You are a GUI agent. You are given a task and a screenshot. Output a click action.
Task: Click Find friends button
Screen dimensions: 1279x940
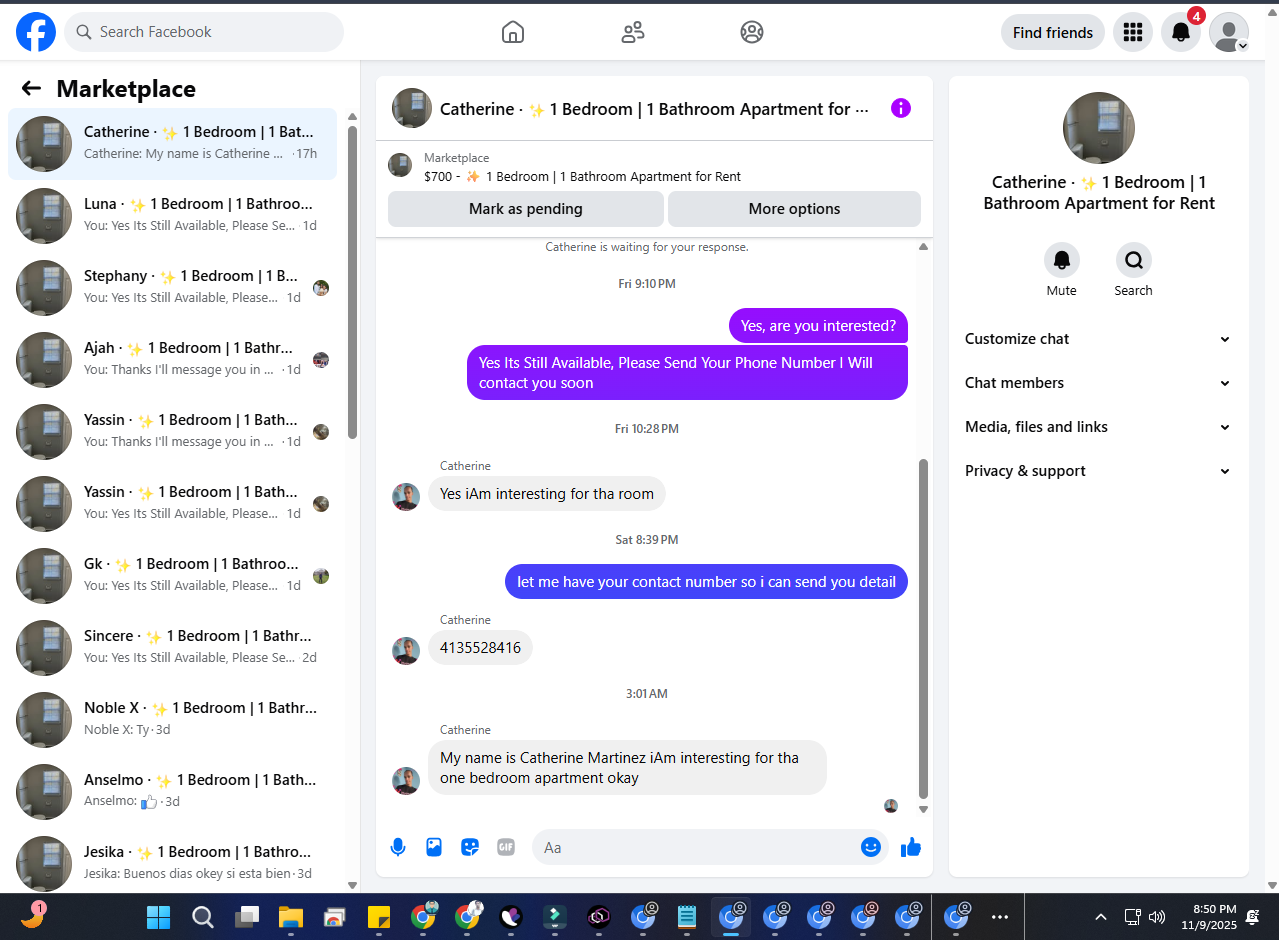click(x=1053, y=32)
